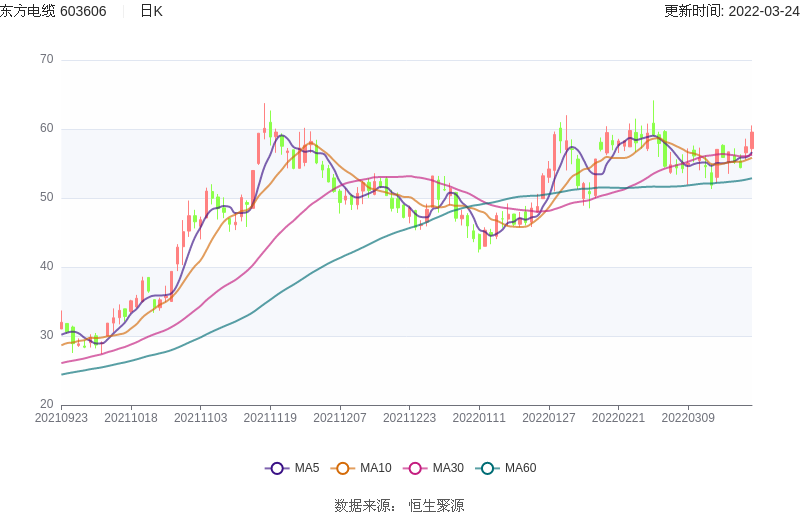Toggle MA60 visibility using its legend text
The image size is (800, 517).
coord(520,468)
